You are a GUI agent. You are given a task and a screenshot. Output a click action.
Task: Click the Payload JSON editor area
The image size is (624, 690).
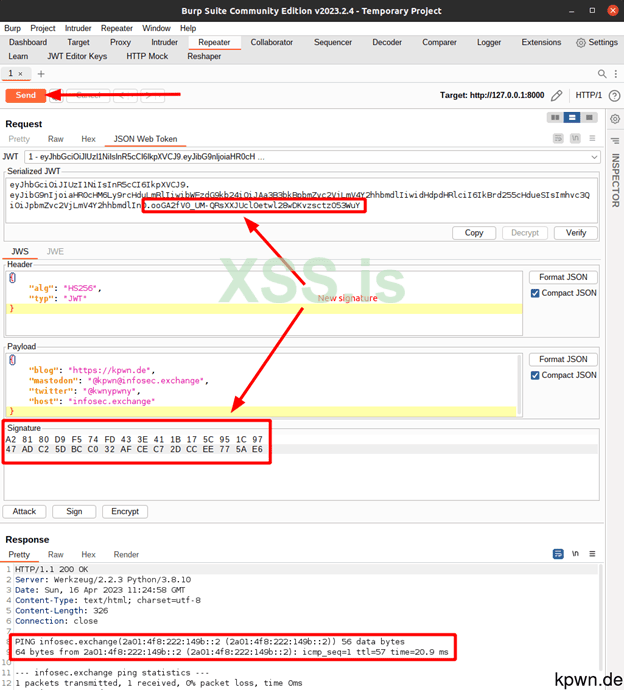(x=263, y=385)
